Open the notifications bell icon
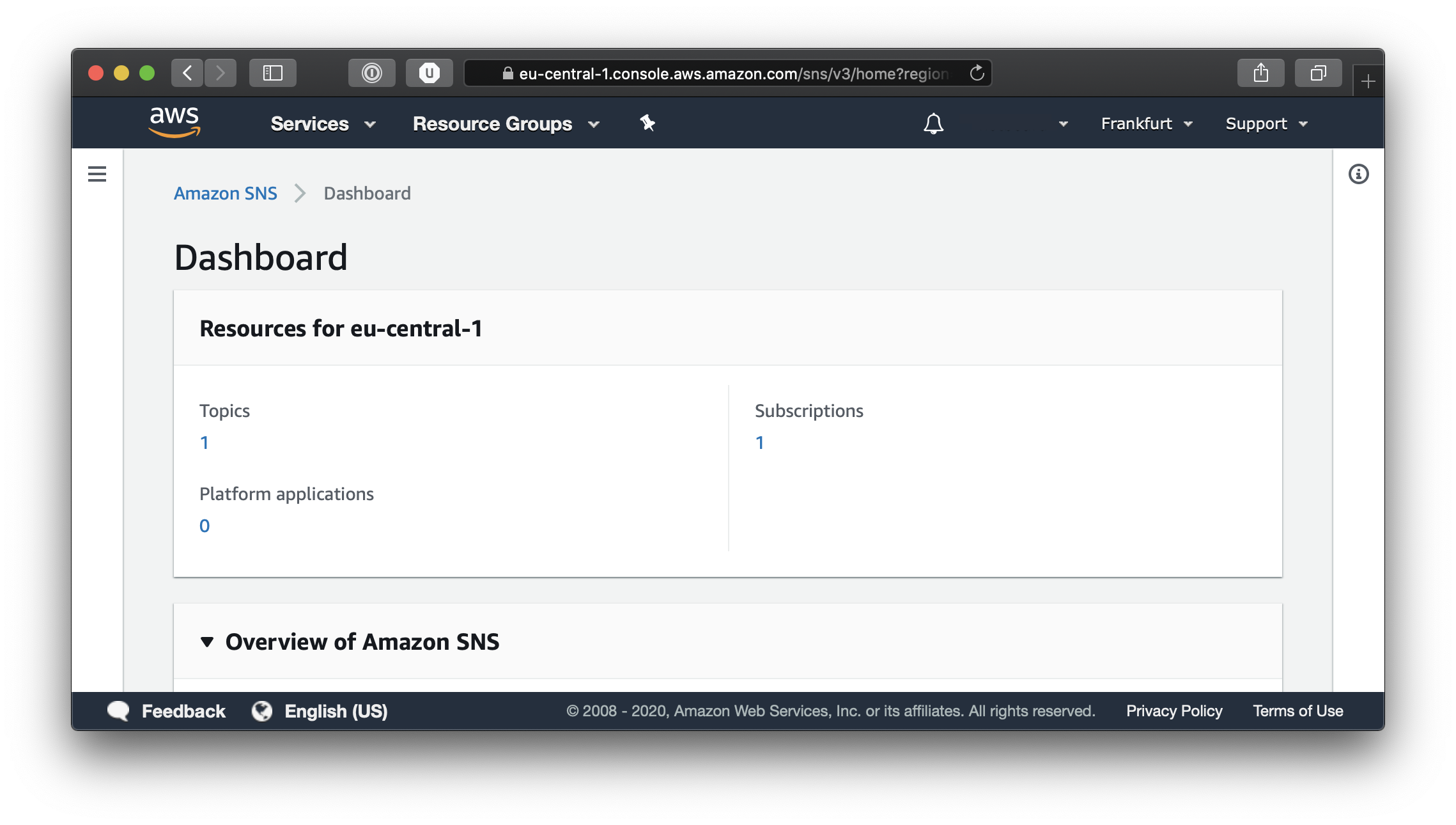The width and height of the screenshot is (1456, 825). tap(933, 123)
